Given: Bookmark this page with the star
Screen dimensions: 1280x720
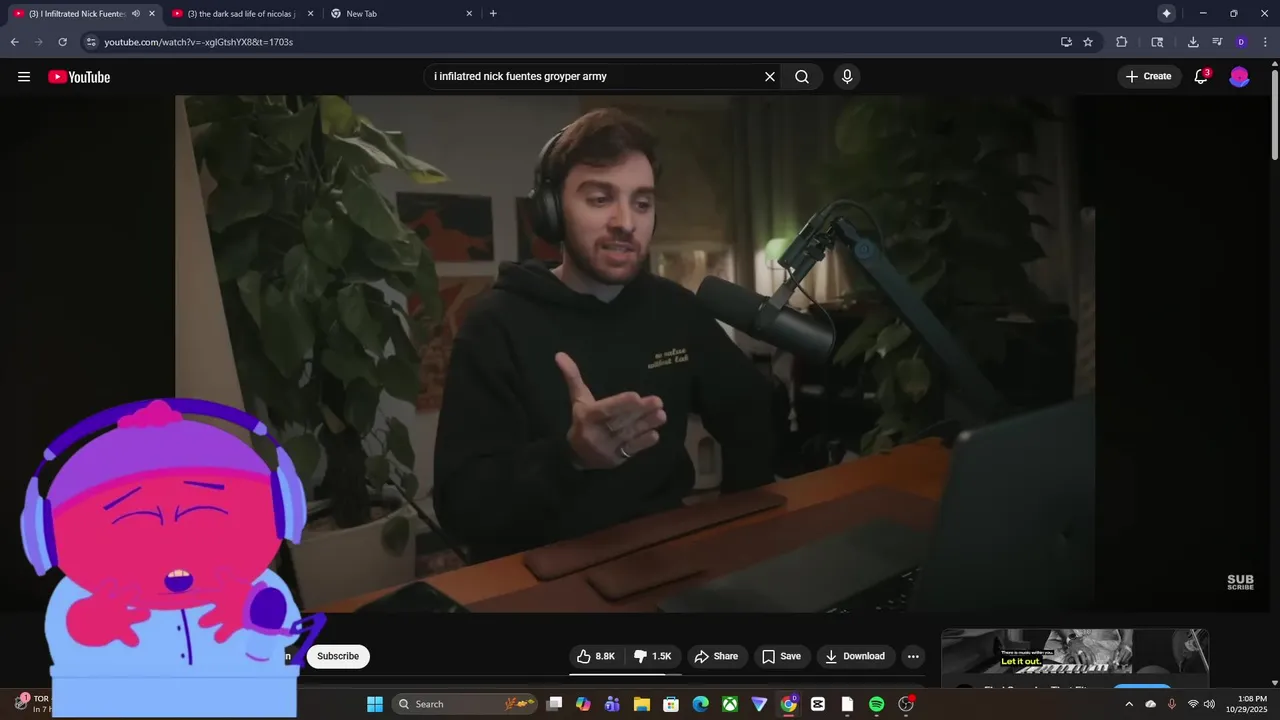Looking at the screenshot, I should point(1088,42).
